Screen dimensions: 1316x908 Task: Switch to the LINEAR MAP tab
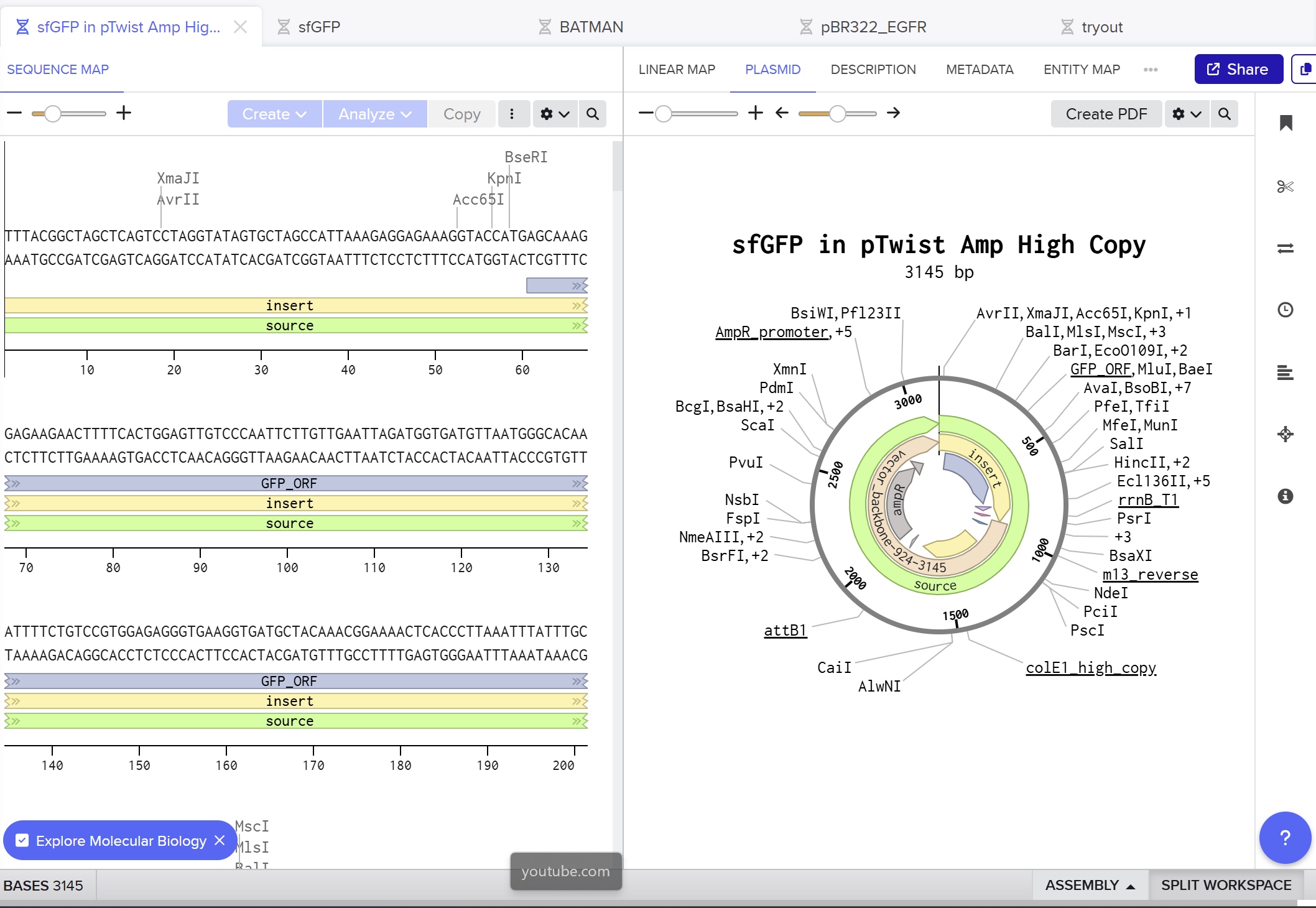point(677,70)
